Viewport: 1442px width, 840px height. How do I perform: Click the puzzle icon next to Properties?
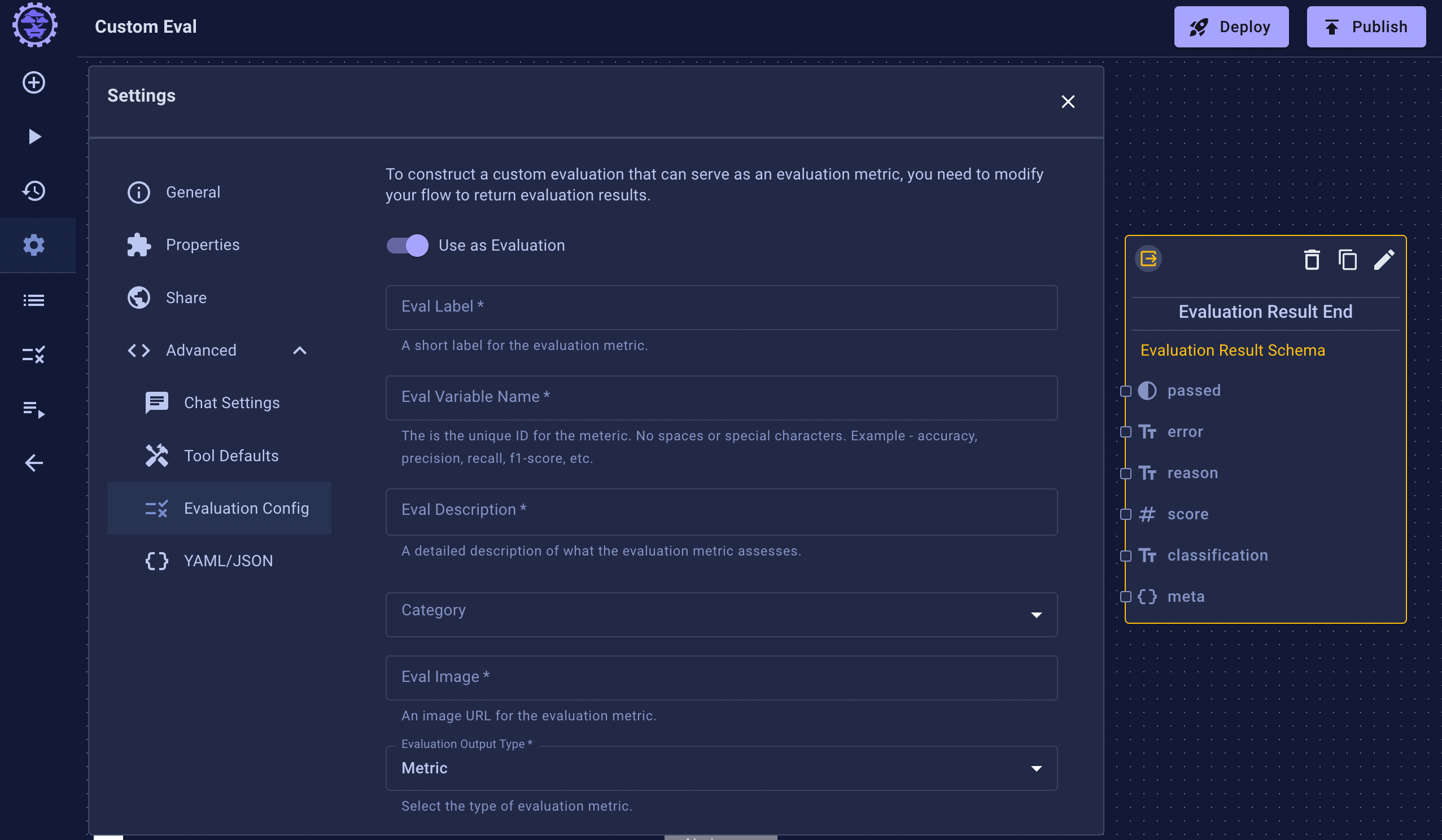138,245
